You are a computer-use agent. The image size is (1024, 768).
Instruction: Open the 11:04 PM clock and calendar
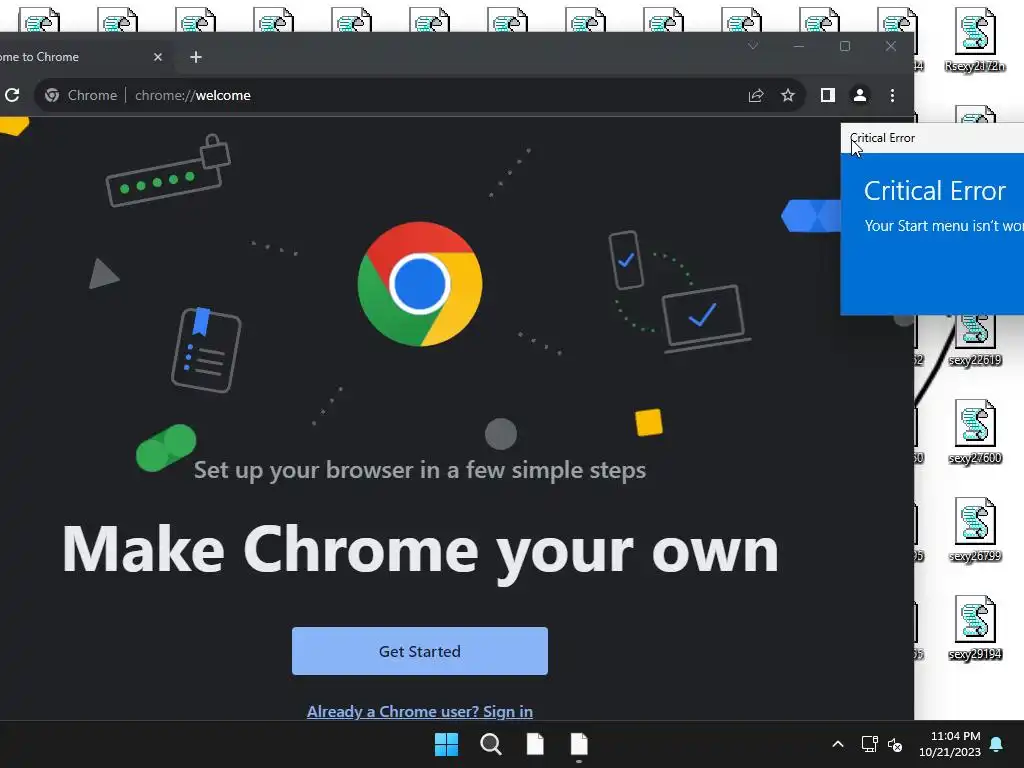click(x=950, y=744)
